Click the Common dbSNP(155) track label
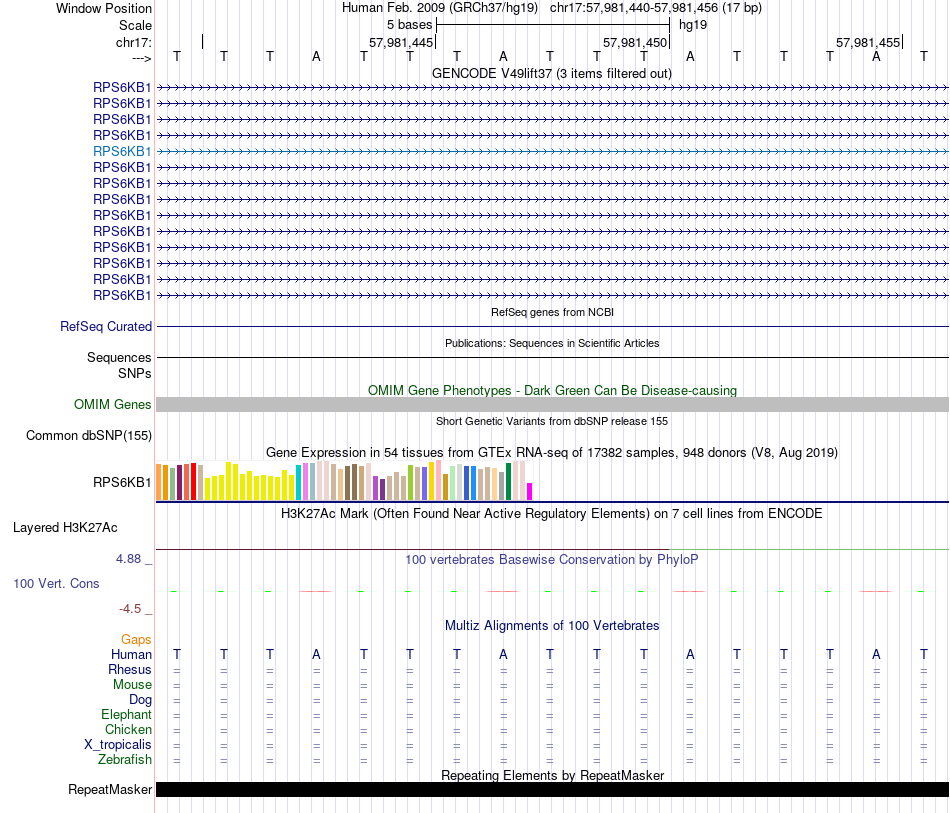 point(88,436)
